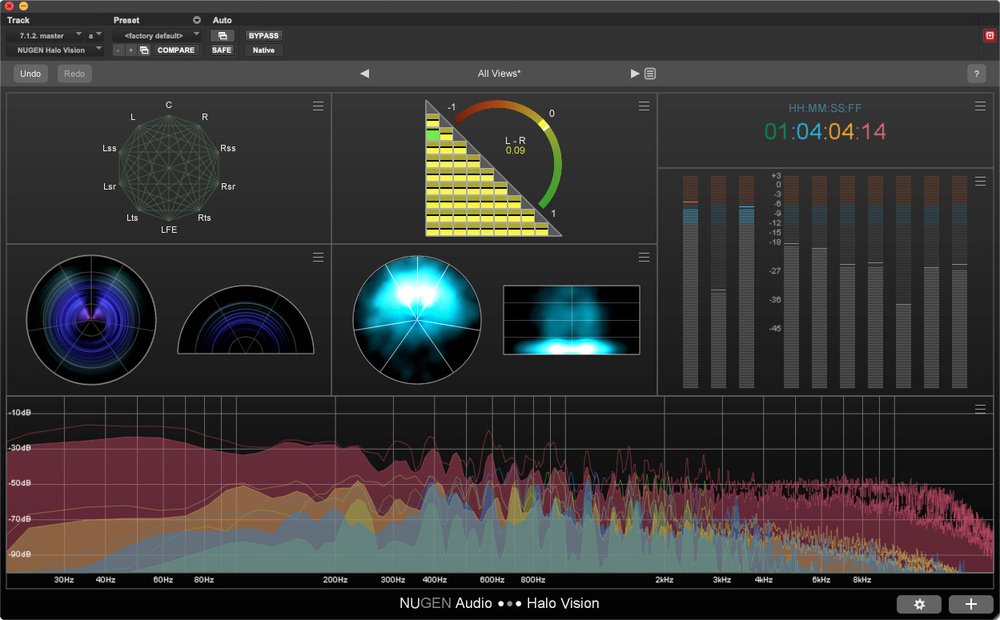Open the help question mark button

click(976, 74)
